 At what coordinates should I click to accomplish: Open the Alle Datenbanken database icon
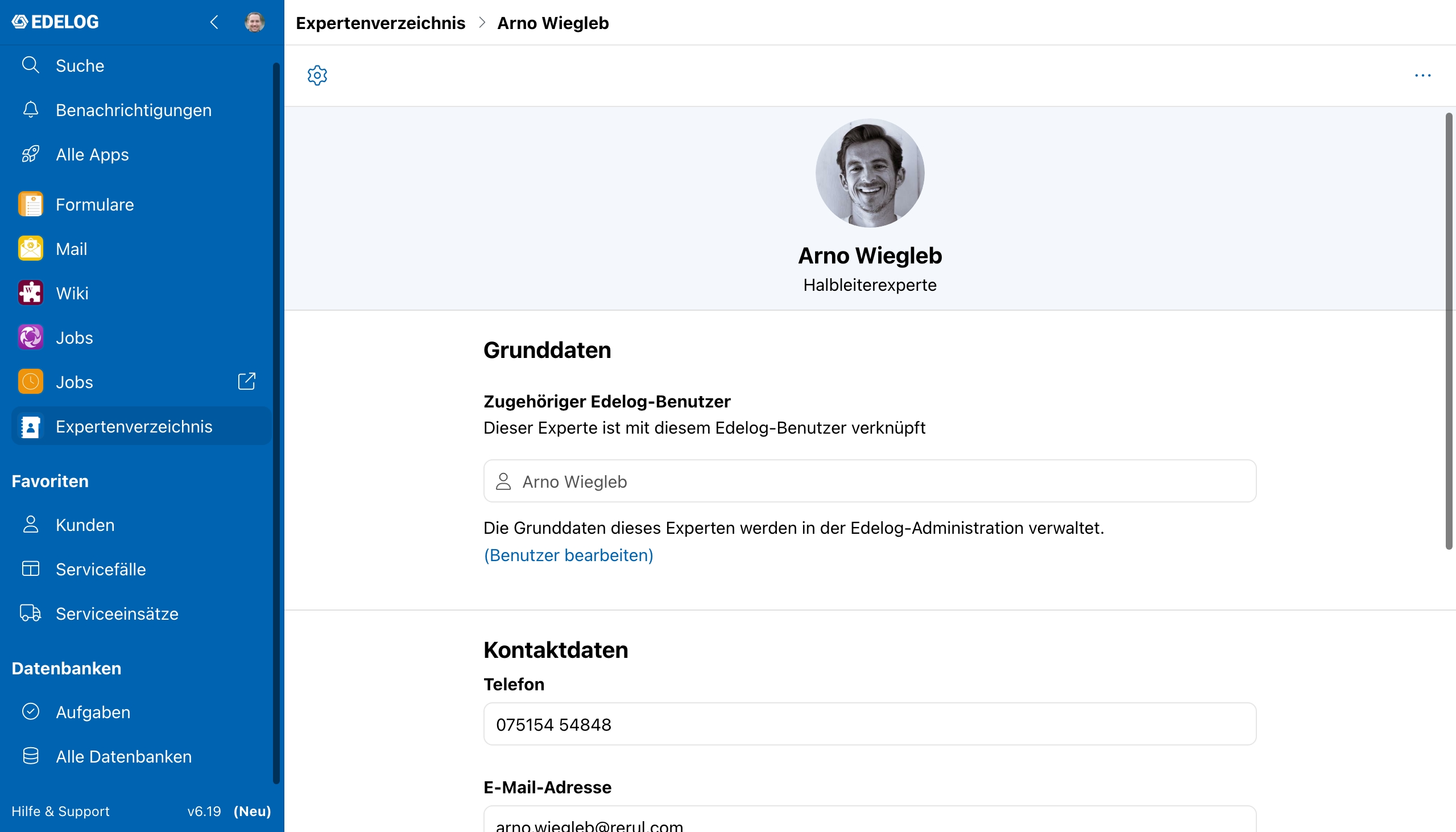coord(30,756)
